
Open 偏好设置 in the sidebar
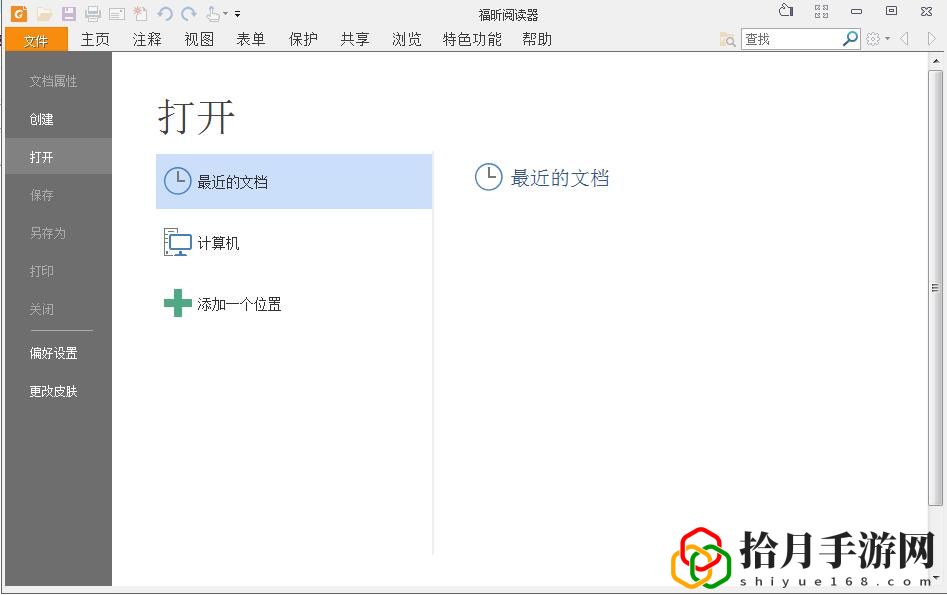click(x=58, y=353)
